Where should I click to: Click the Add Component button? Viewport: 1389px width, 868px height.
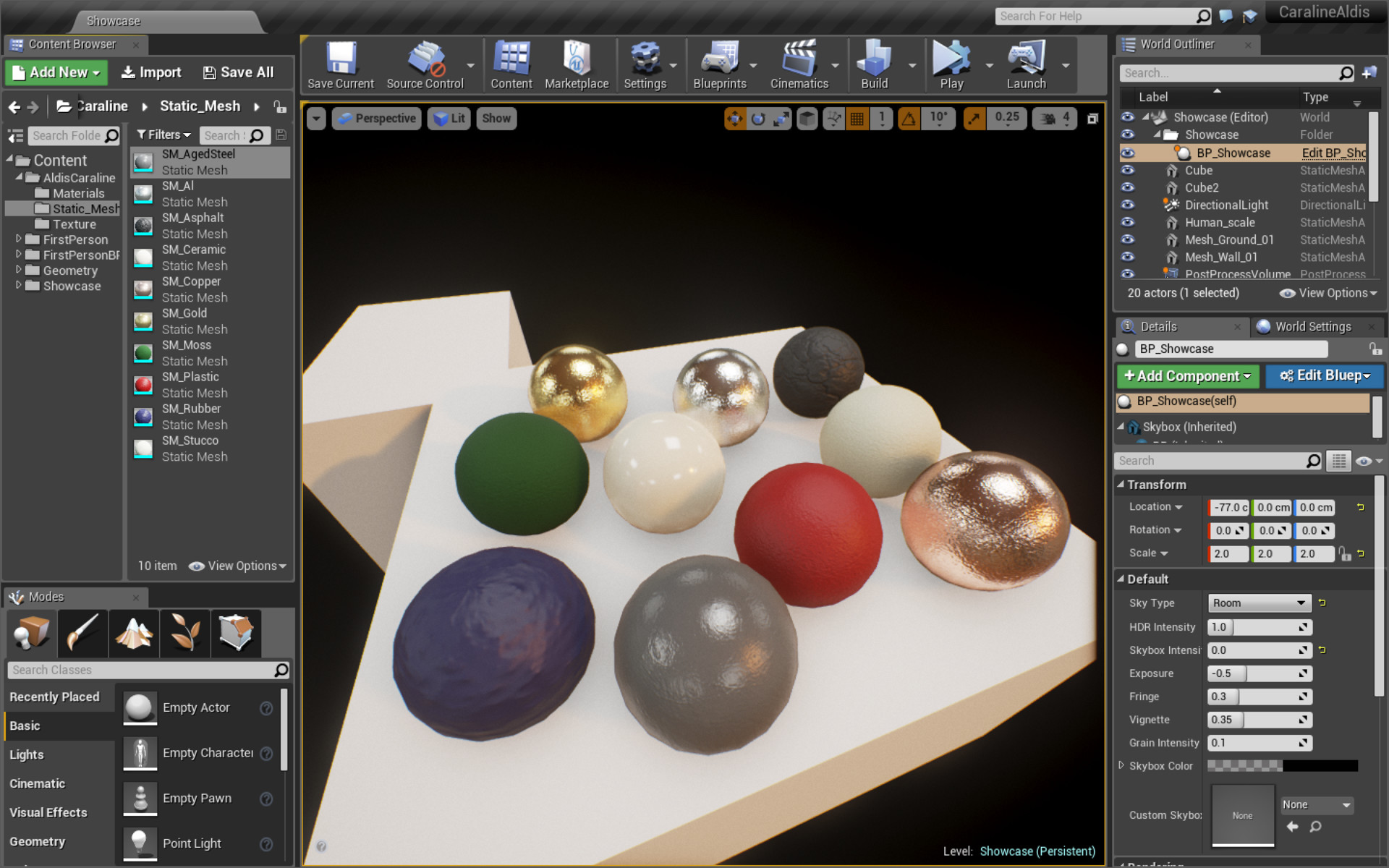(x=1187, y=376)
